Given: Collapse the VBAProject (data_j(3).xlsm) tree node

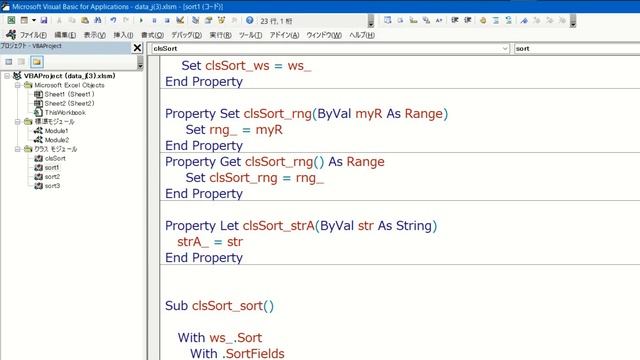Looking at the screenshot, I should (7, 76).
